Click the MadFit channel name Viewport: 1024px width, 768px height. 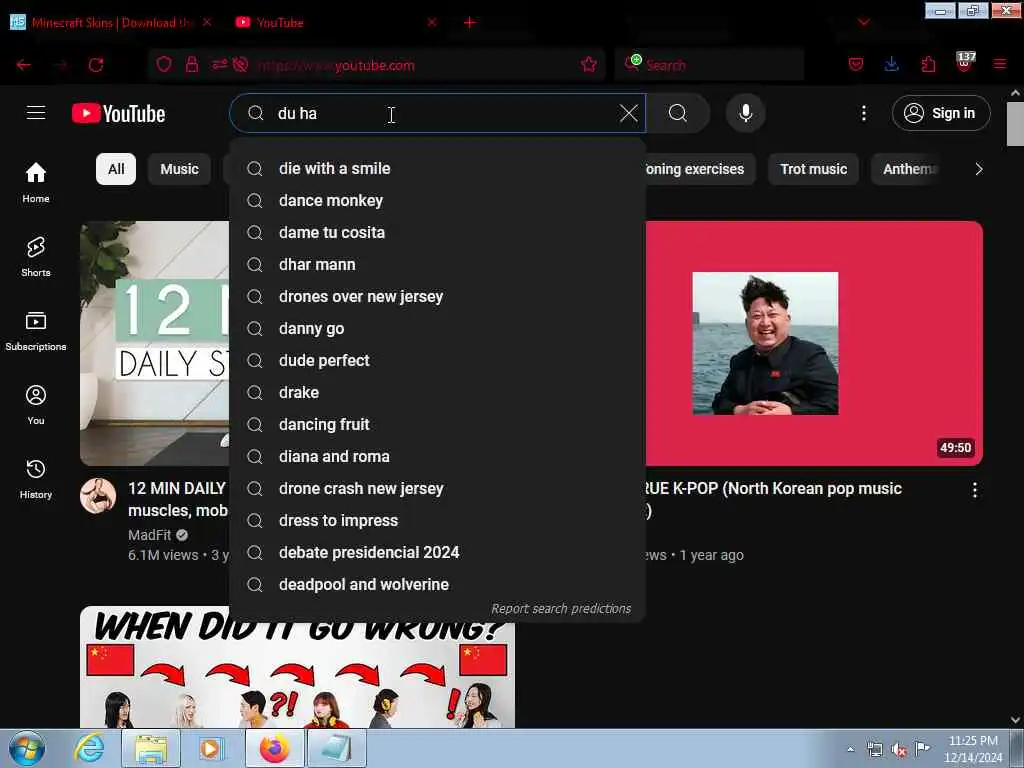pos(150,535)
